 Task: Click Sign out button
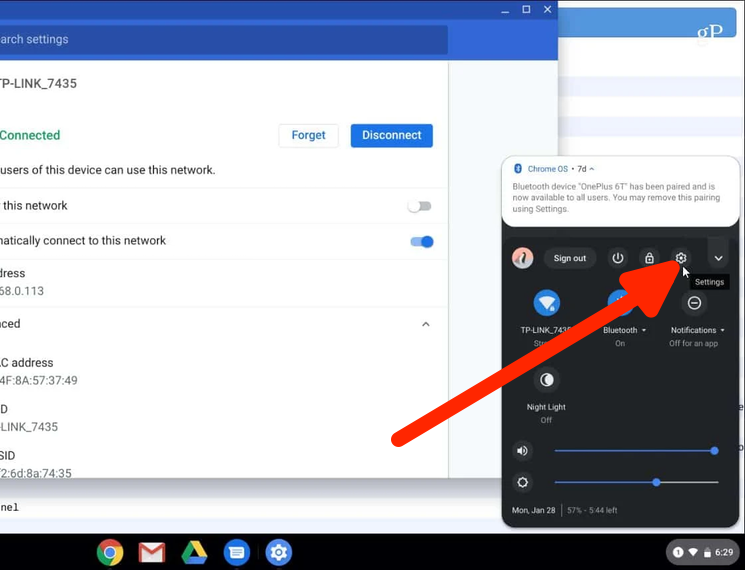click(570, 258)
